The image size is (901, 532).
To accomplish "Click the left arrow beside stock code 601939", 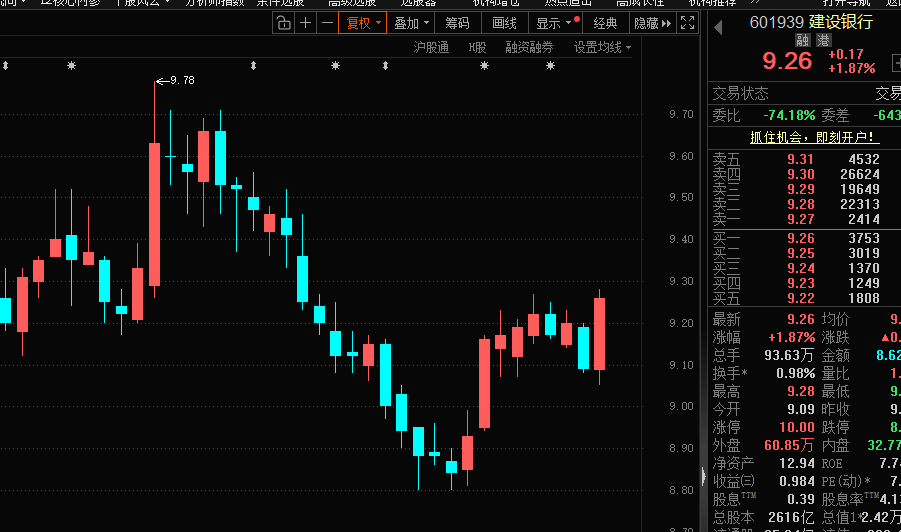I will point(717,27).
